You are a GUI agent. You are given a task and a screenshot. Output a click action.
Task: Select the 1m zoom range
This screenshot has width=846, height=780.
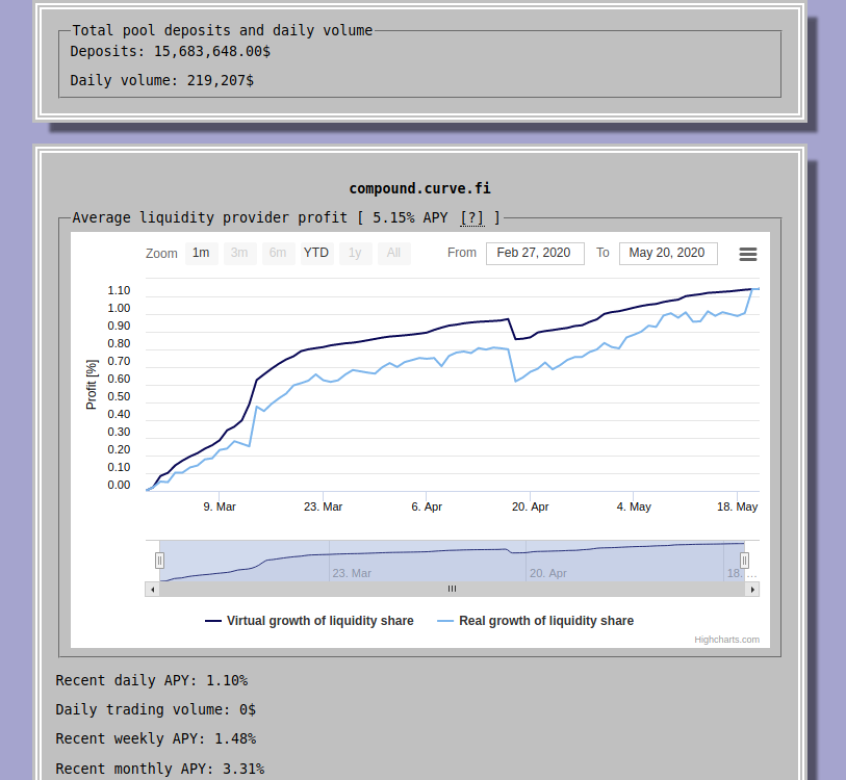[x=201, y=253]
